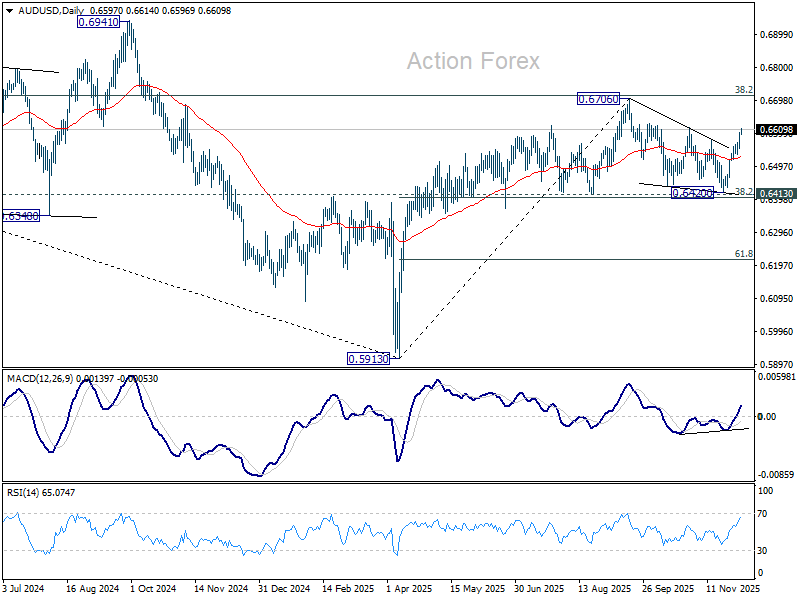Click the 0.68000 price axis label
The height and width of the screenshot is (600, 800).
[x=776, y=67]
